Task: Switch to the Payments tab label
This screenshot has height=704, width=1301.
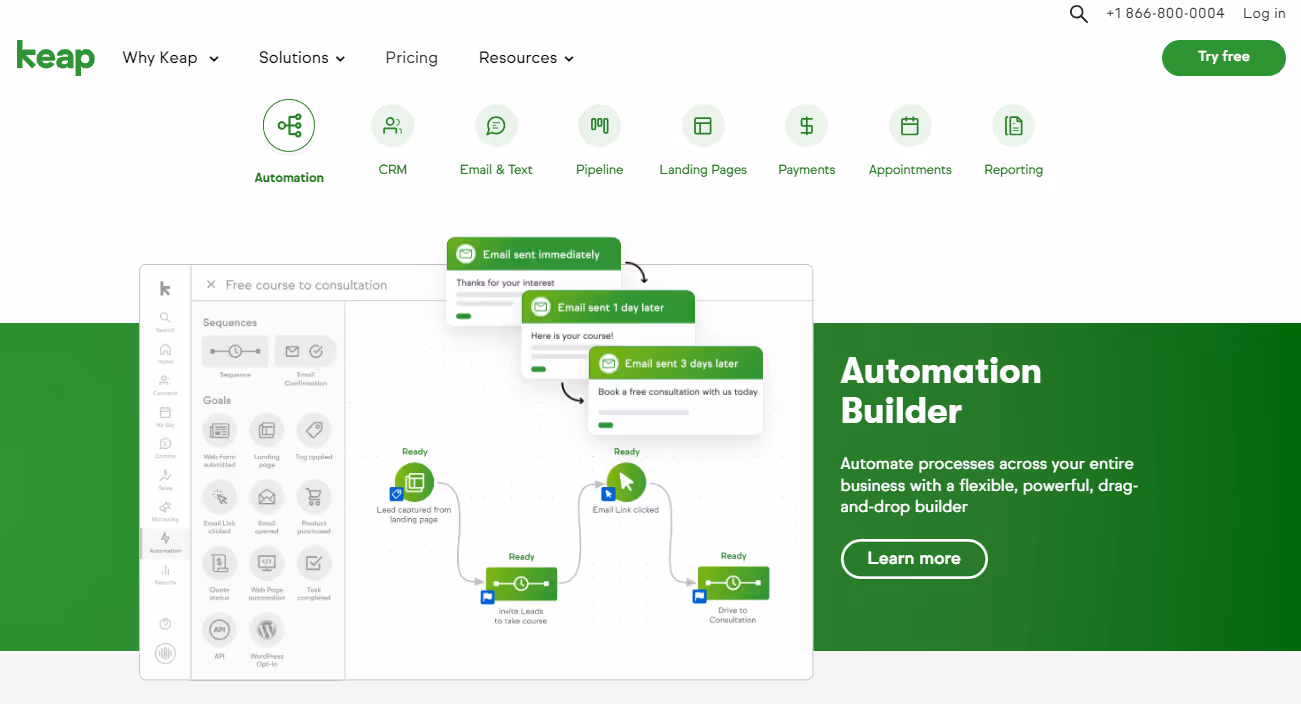Action: [807, 170]
